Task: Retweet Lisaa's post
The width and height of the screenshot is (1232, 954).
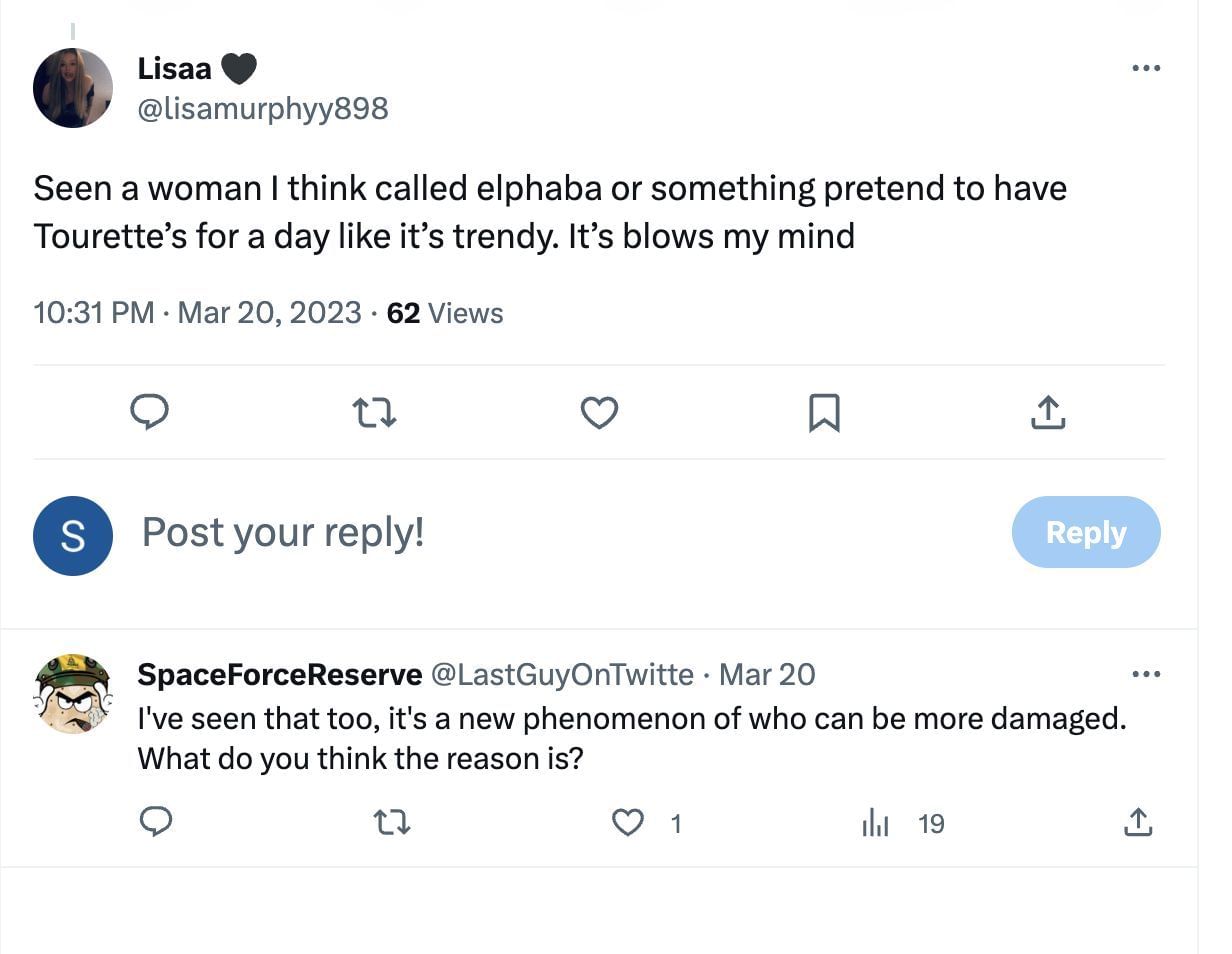Action: tap(374, 412)
